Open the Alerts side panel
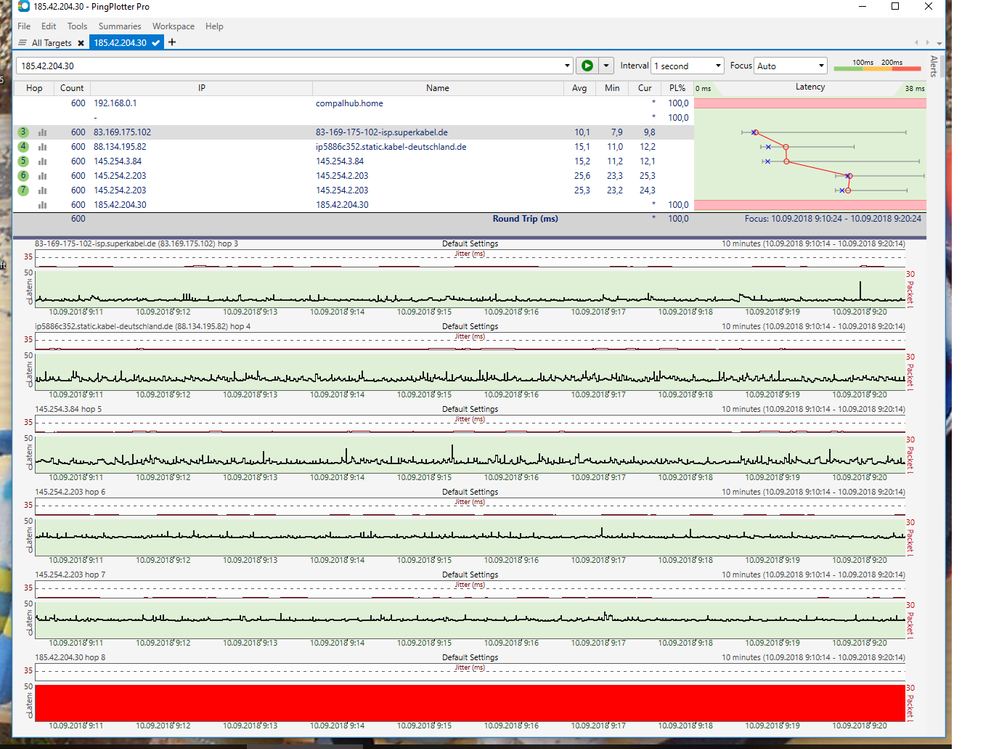The height and width of the screenshot is (749, 999). (934, 66)
